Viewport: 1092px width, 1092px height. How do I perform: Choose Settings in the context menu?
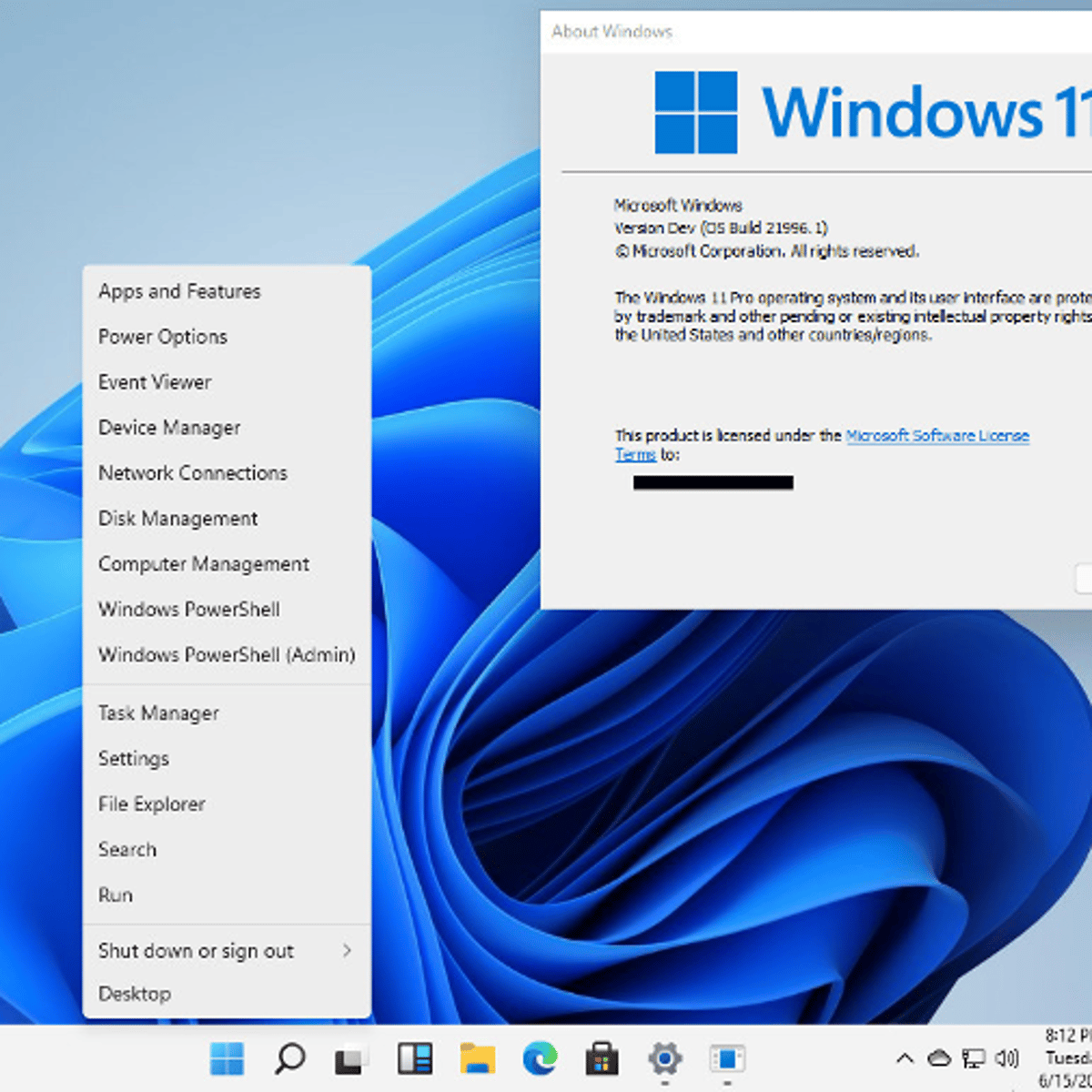[x=227, y=759]
